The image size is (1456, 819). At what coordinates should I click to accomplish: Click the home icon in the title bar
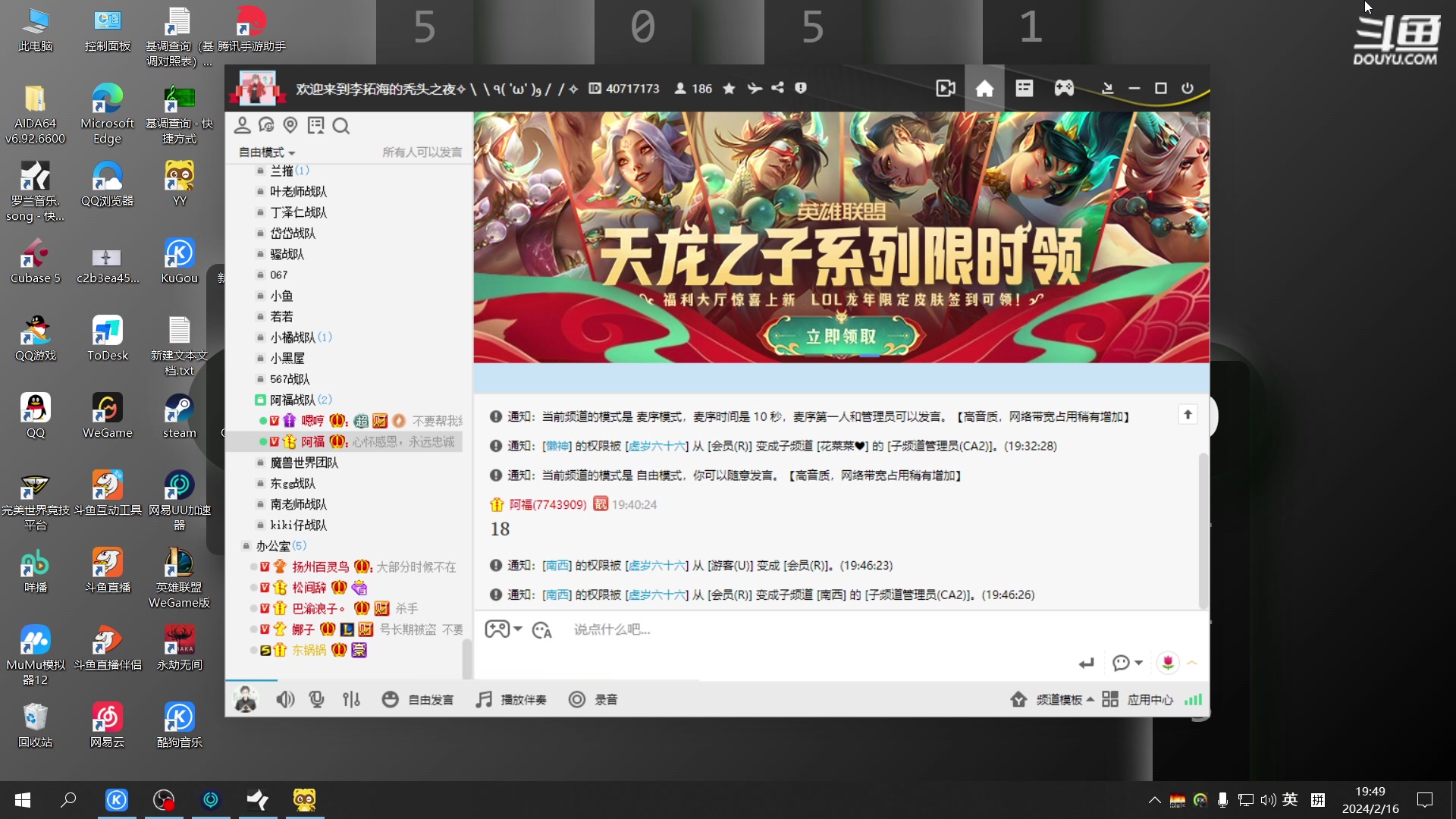pos(984,88)
